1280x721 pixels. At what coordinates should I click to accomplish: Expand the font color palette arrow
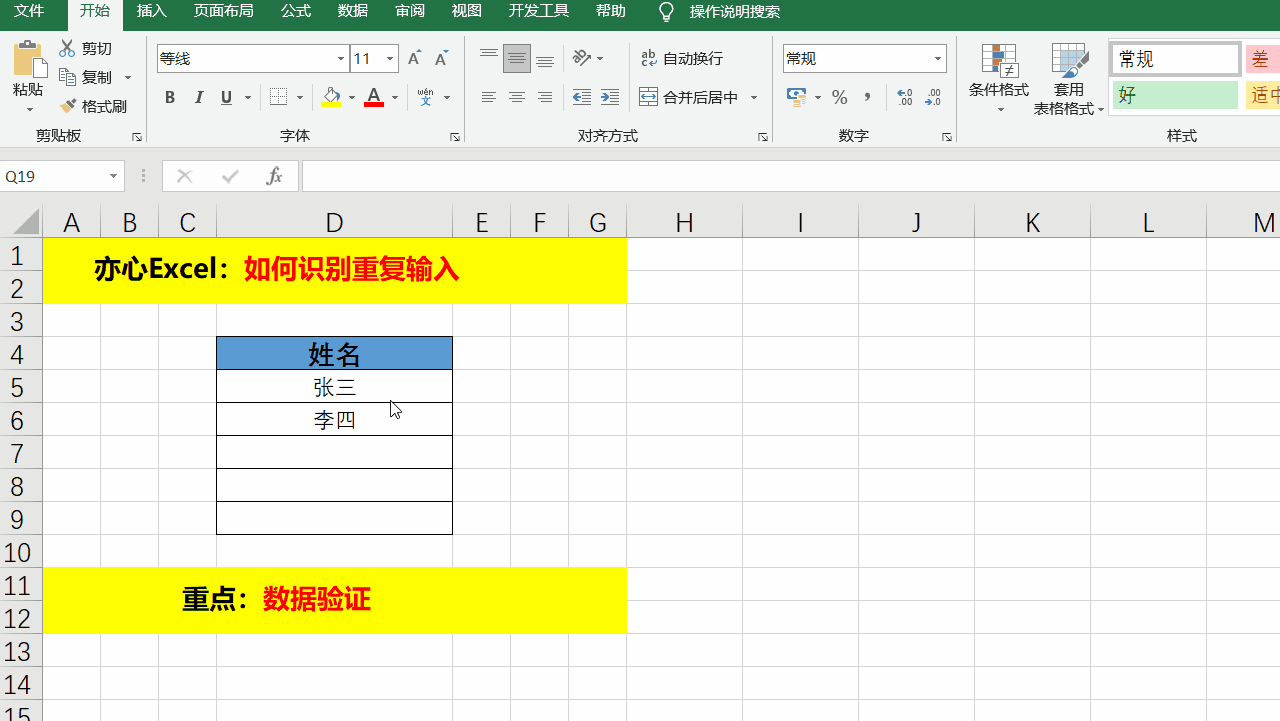[394, 97]
